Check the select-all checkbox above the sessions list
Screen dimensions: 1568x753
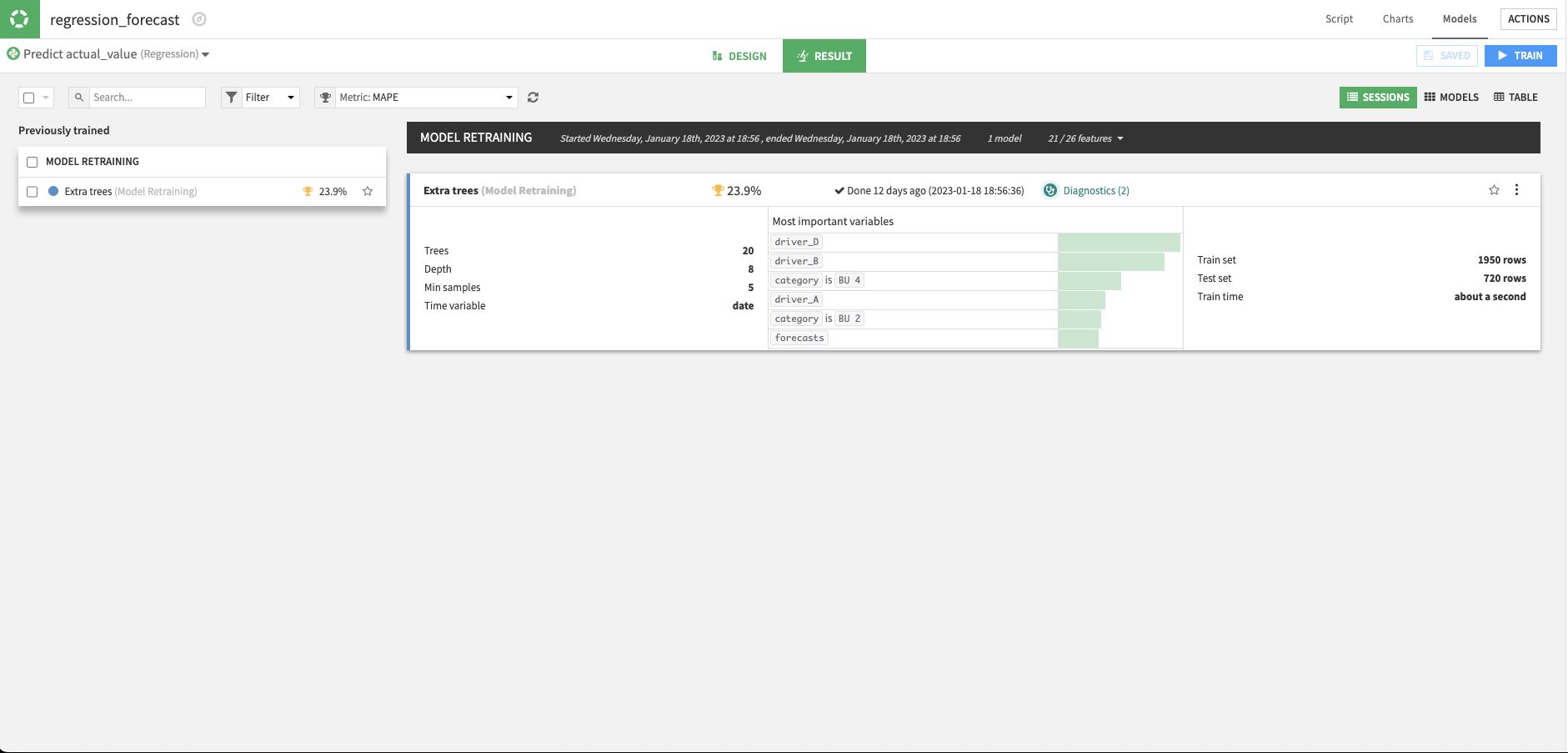pyautogui.click(x=28, y=97)
